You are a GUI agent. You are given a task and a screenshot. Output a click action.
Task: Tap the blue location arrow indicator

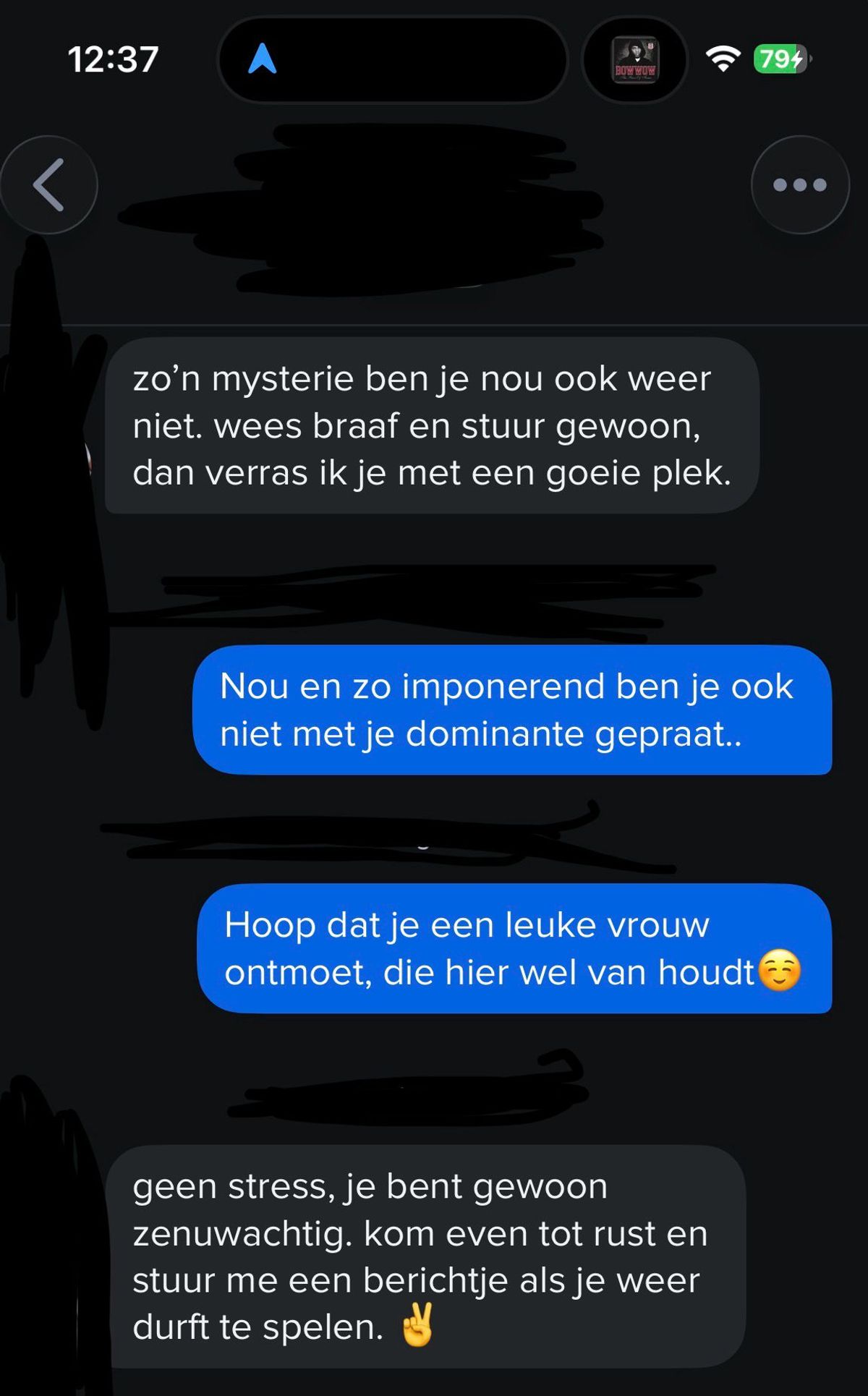point(263,59)
